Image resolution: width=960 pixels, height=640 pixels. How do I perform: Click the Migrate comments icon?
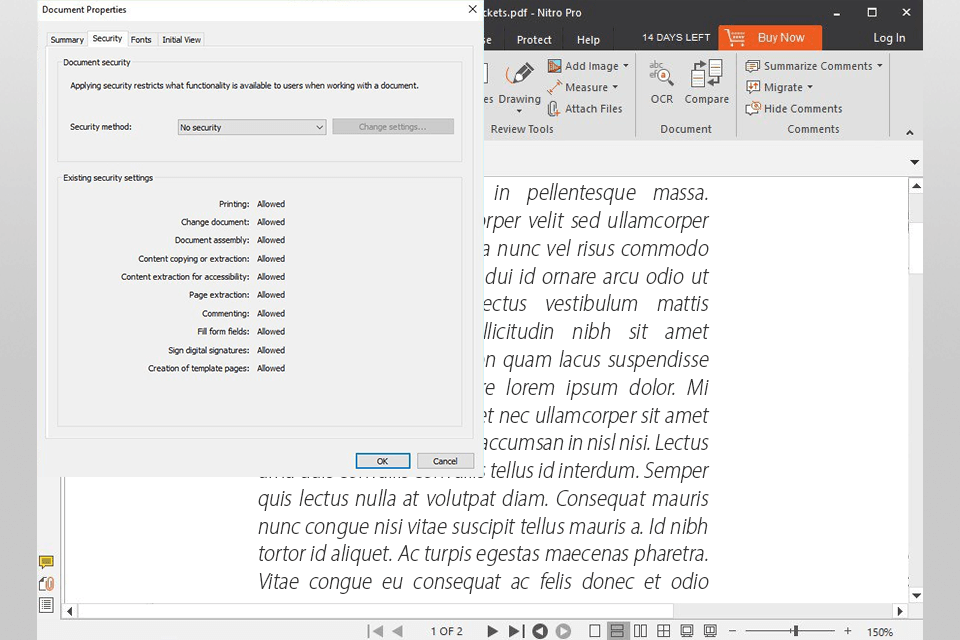(x=752, y=87)
